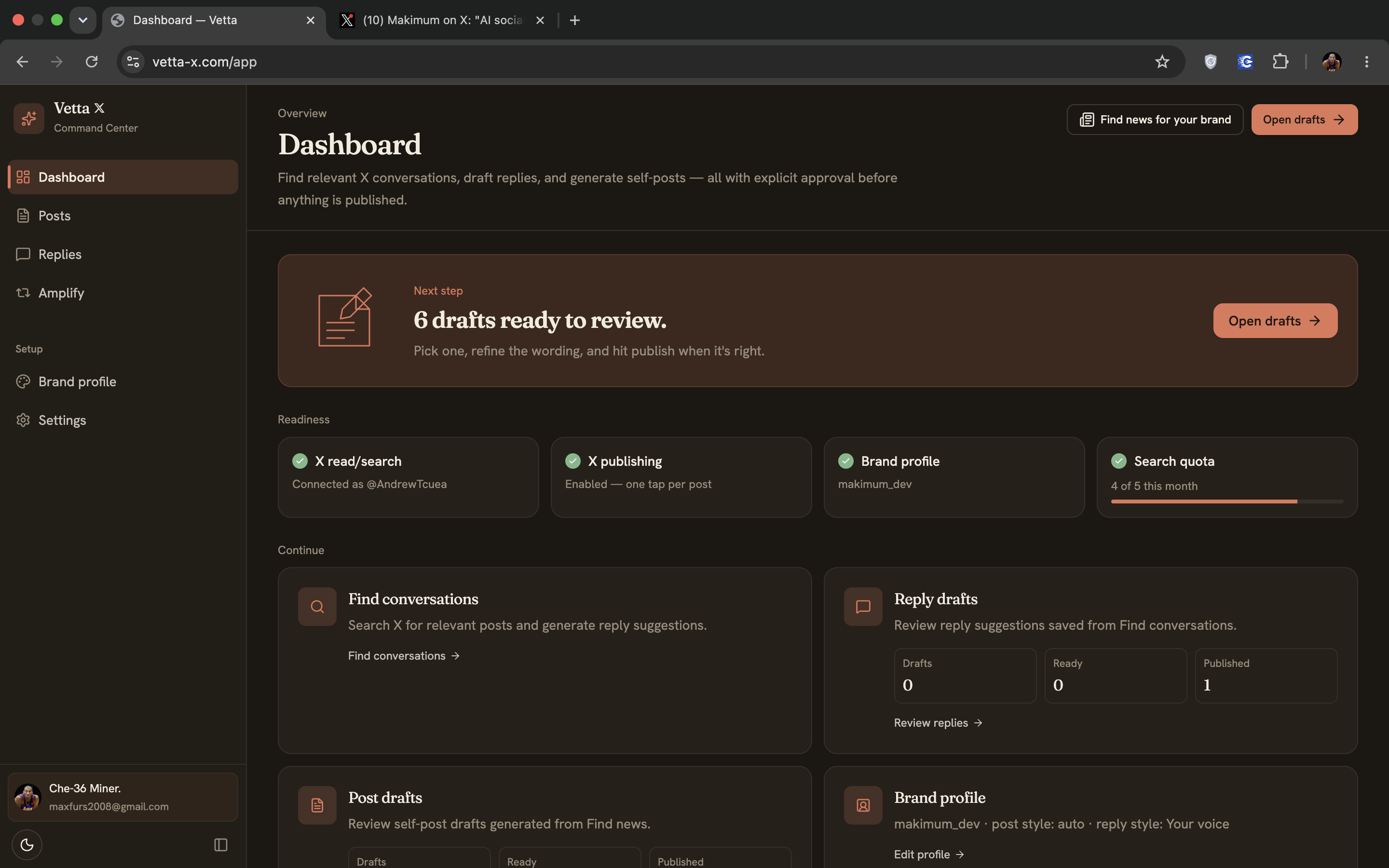Open the Chrome profile avatar

1332,61
